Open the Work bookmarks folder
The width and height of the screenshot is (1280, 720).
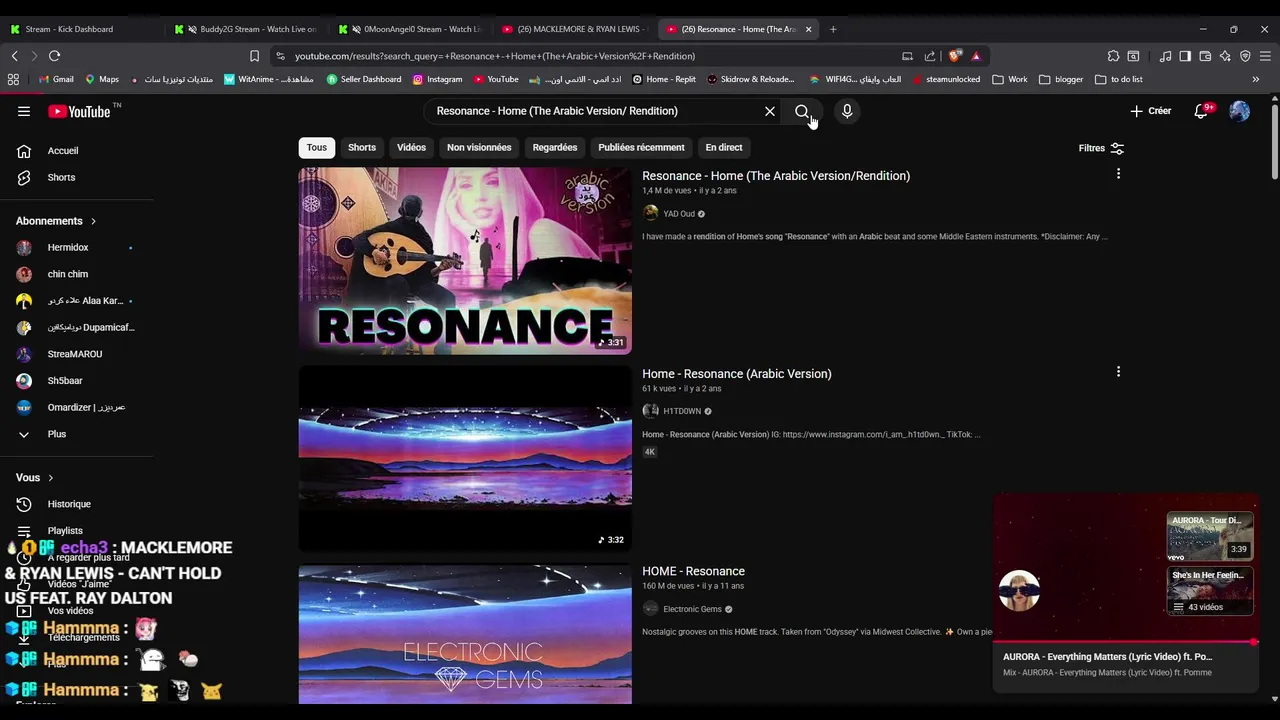point(1010,79)
